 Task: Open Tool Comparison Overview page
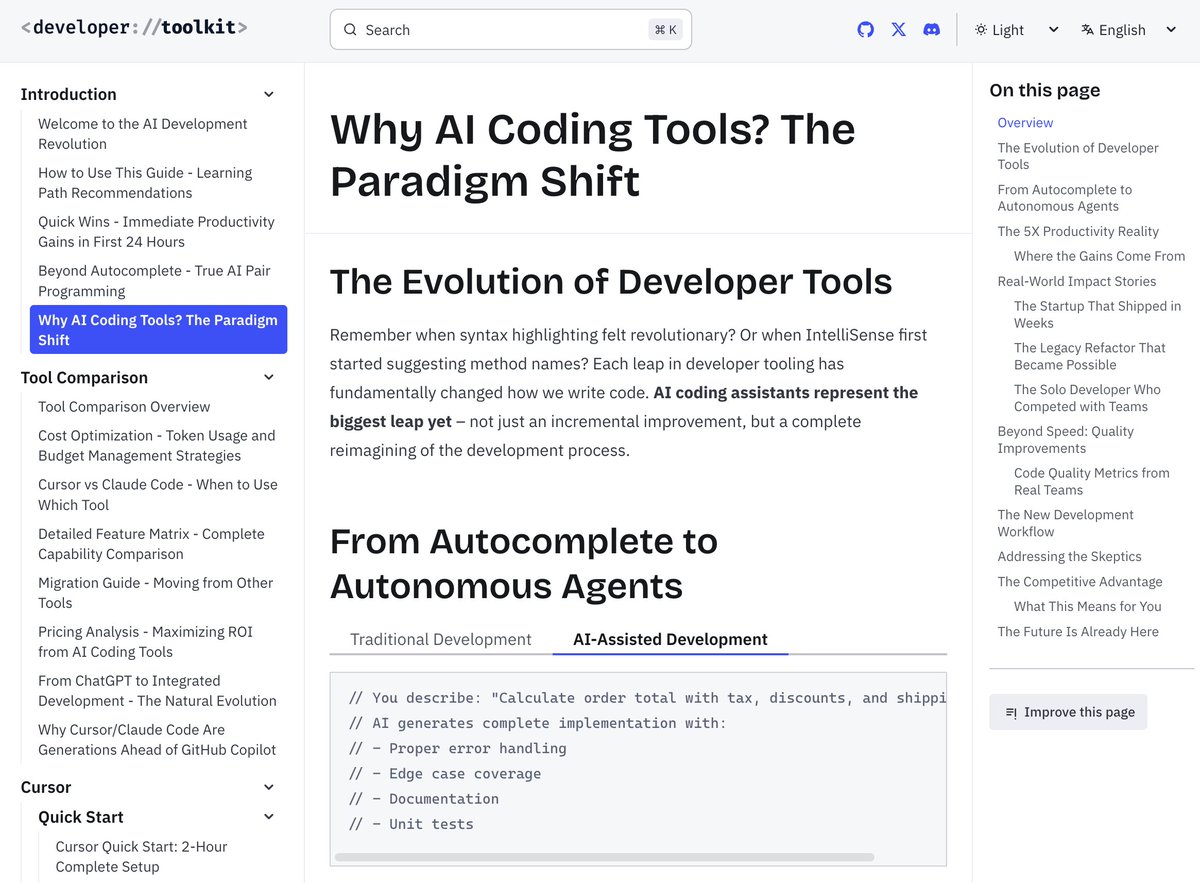pos(124,407)
